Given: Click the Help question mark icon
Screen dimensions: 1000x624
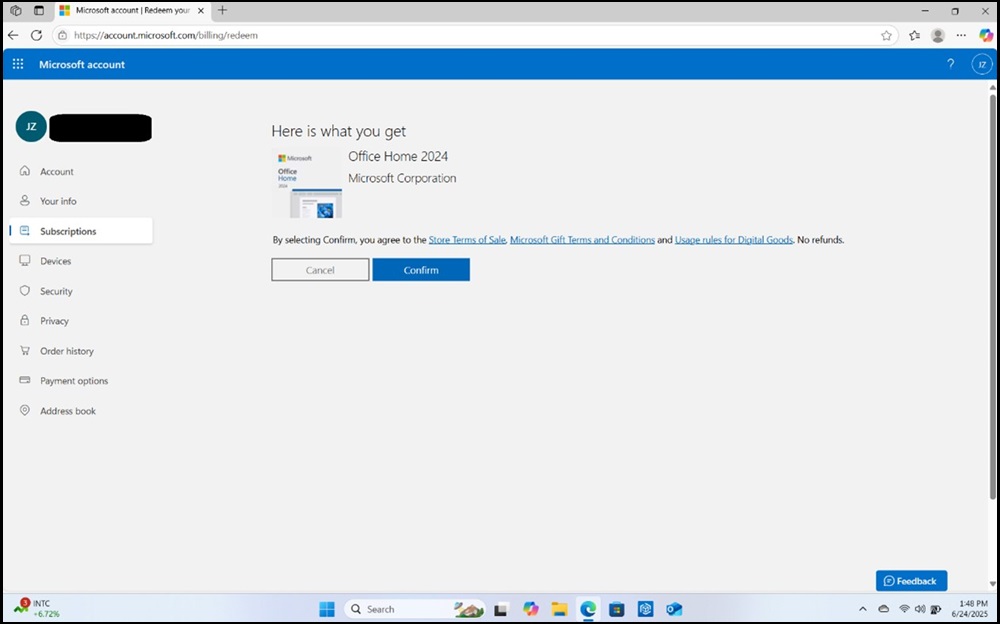Looking at the screenshot, I should (x=950, y=64).
